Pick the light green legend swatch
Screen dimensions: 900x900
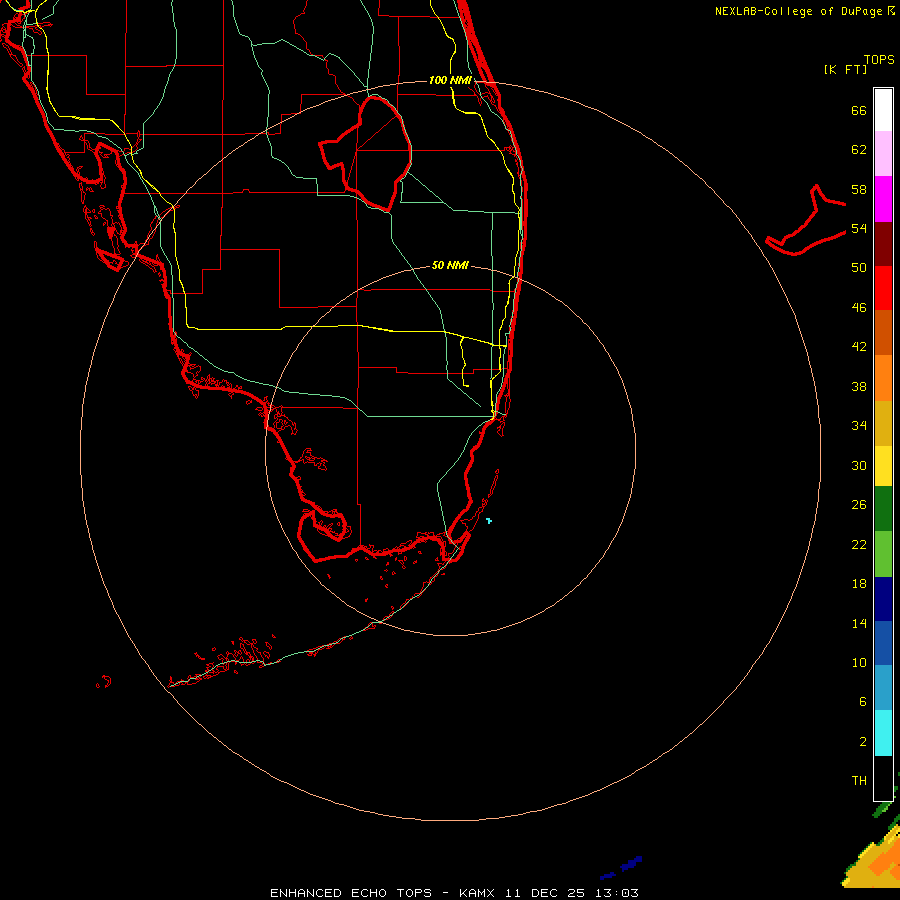click(883, 554)
